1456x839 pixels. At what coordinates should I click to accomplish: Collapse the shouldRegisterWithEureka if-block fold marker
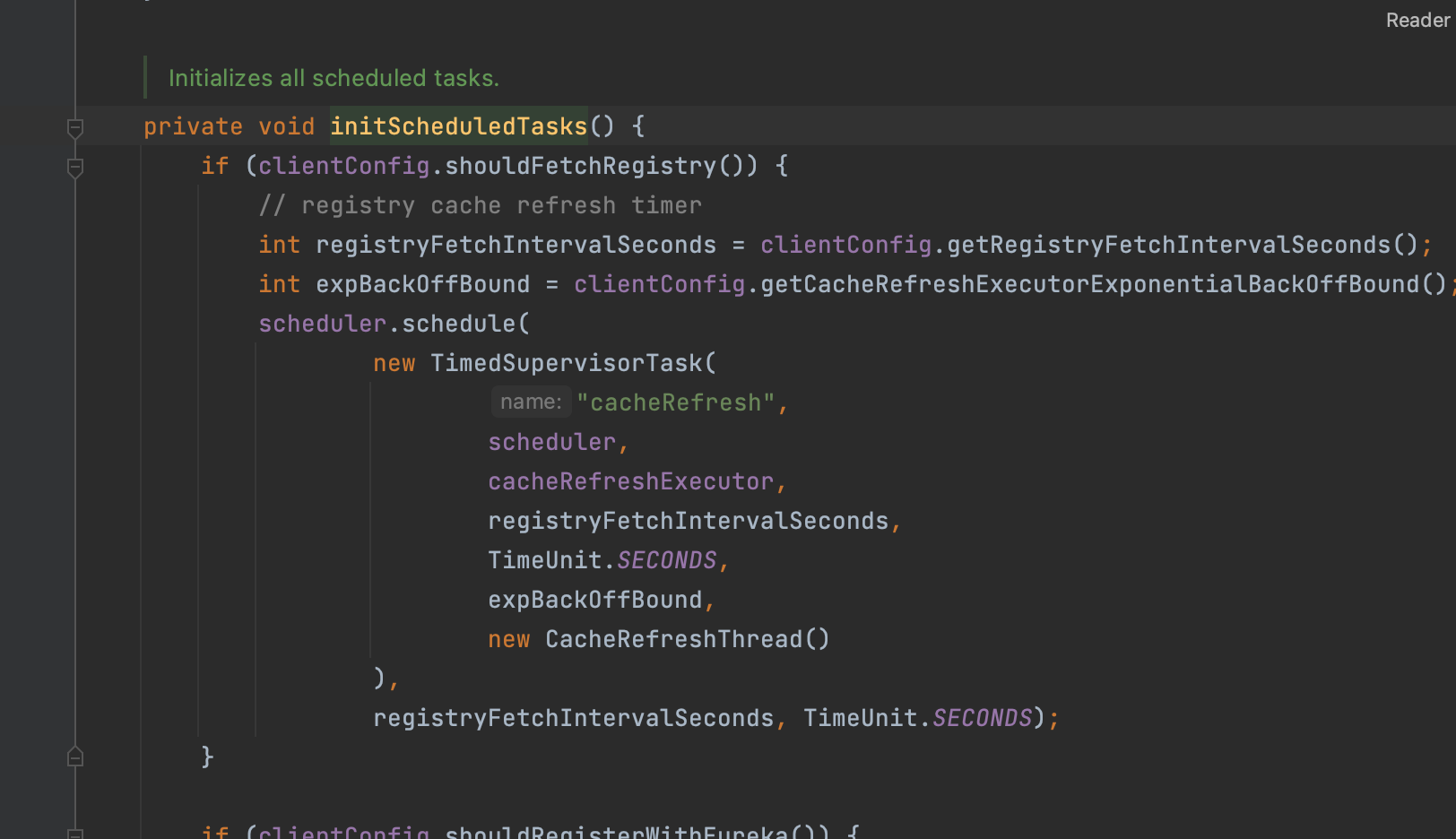coord(75,834)
